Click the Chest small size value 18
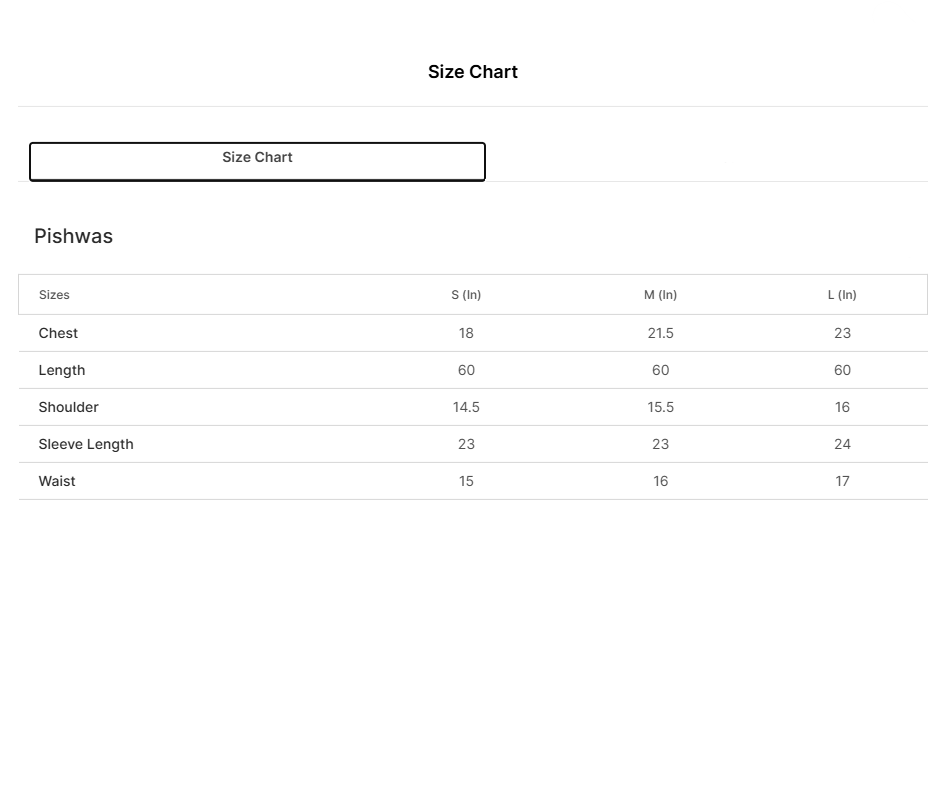 [466, 333]
